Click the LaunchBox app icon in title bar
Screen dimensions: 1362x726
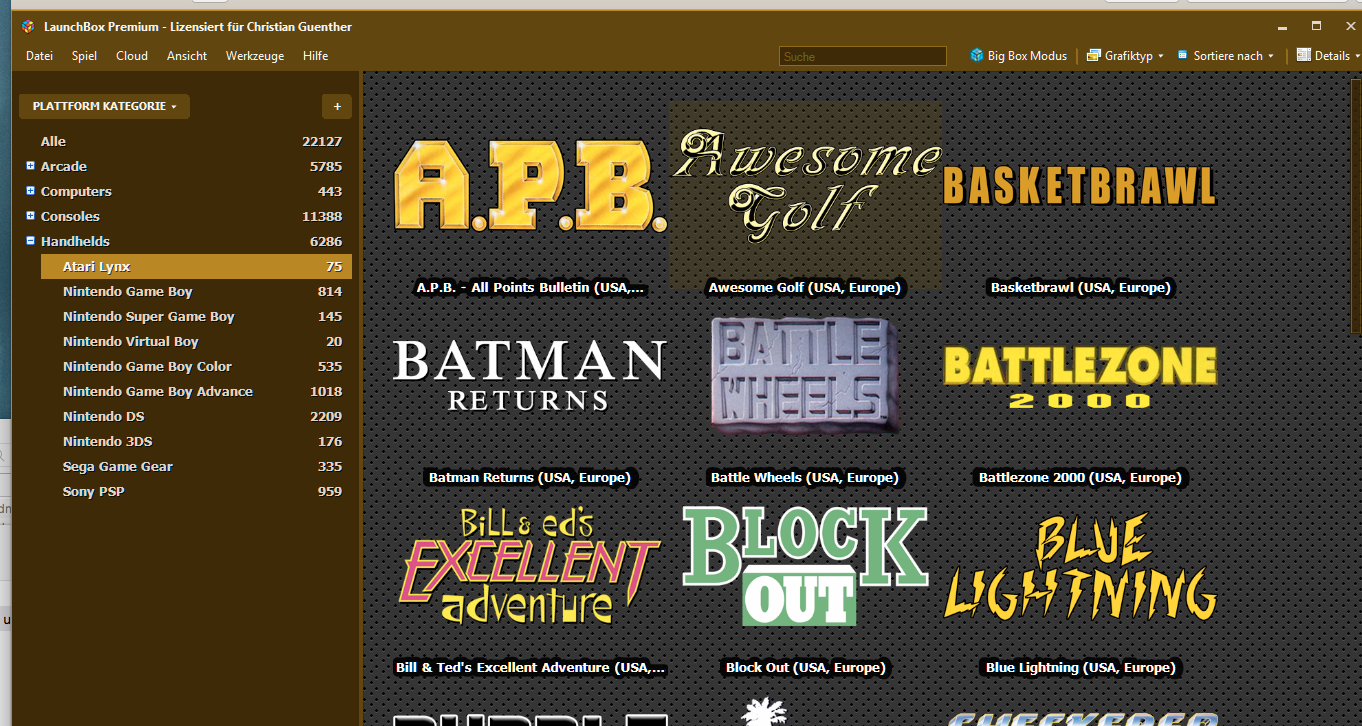tap(28, 27)
